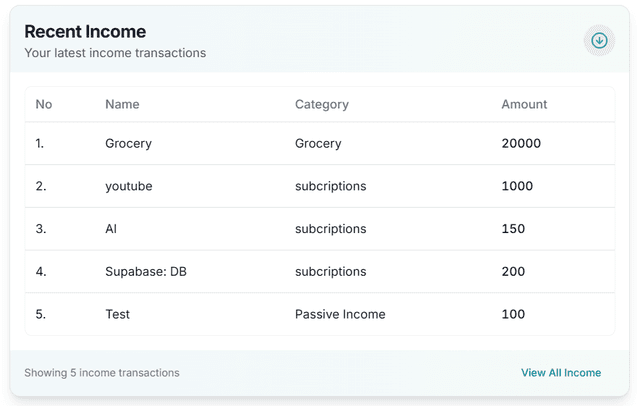640x406 pixels.
Task: Click the download icon in the header
Action: coord(599,41)
